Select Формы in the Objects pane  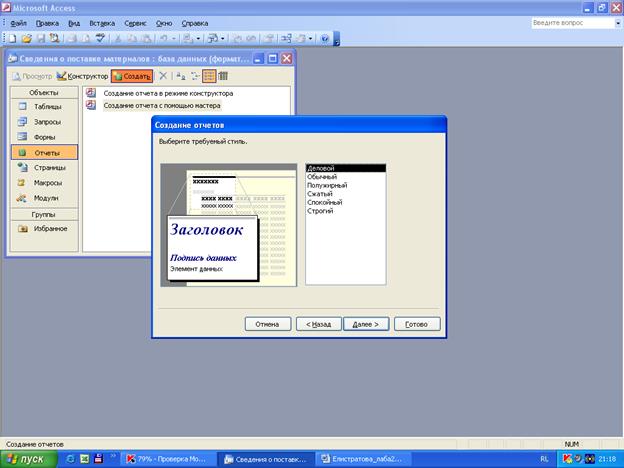pyautogui.click(x=44, y=137)
